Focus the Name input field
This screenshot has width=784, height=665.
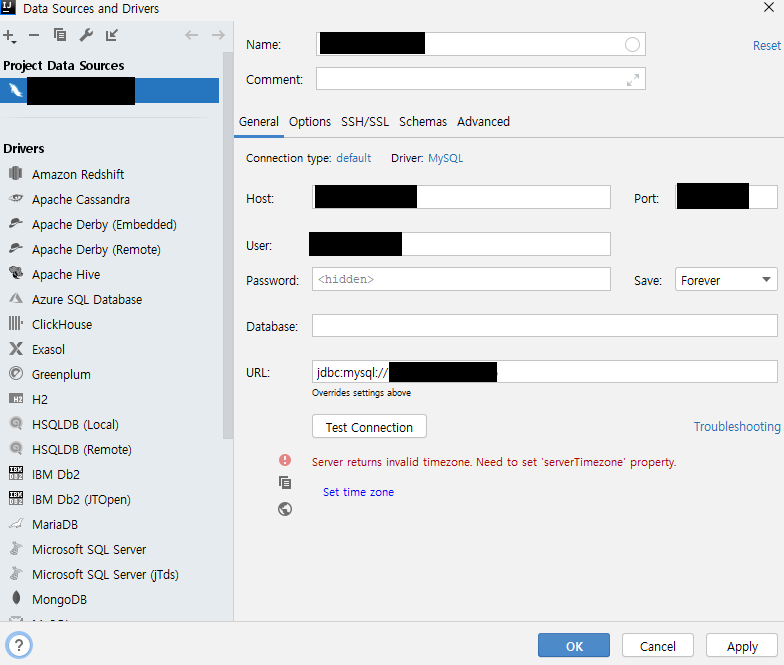point(480,44)
